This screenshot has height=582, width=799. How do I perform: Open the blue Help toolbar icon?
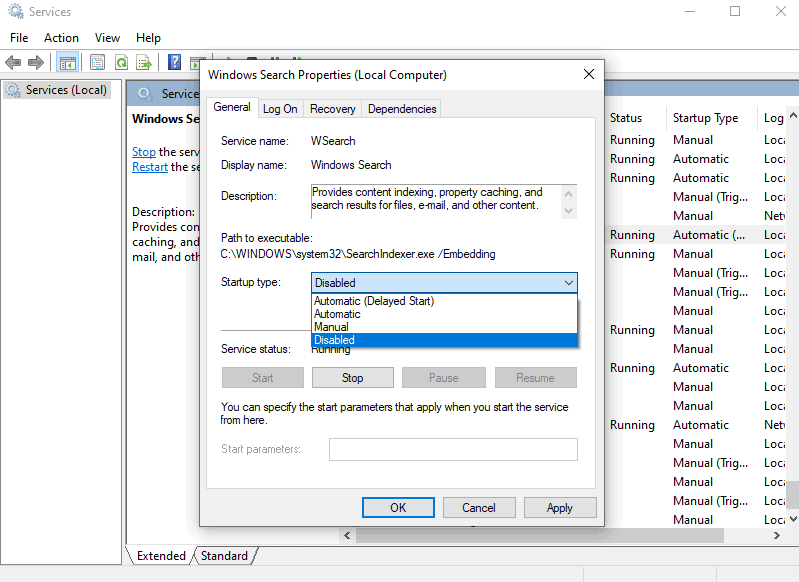tap(174, 62)
